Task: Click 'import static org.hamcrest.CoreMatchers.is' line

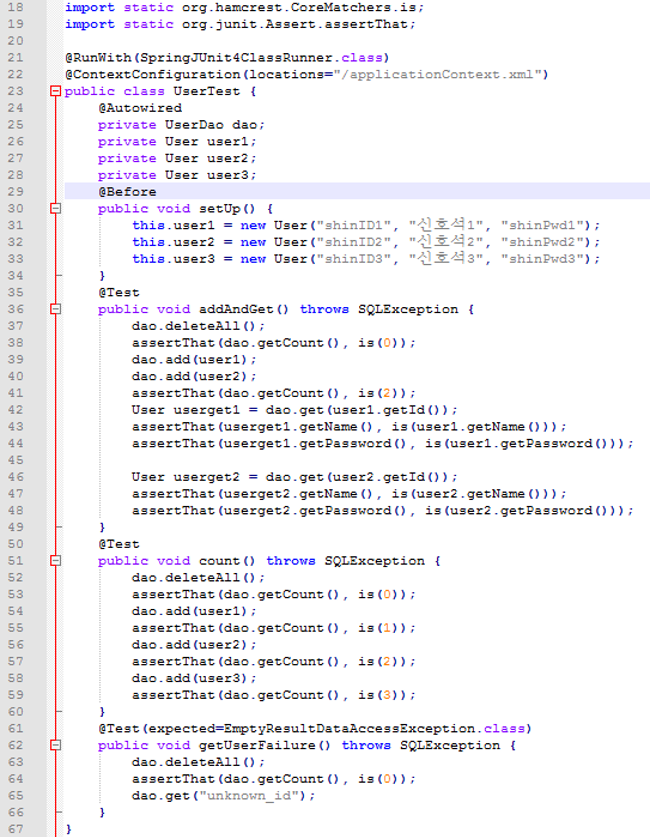Action: click(x=244, y=7)
